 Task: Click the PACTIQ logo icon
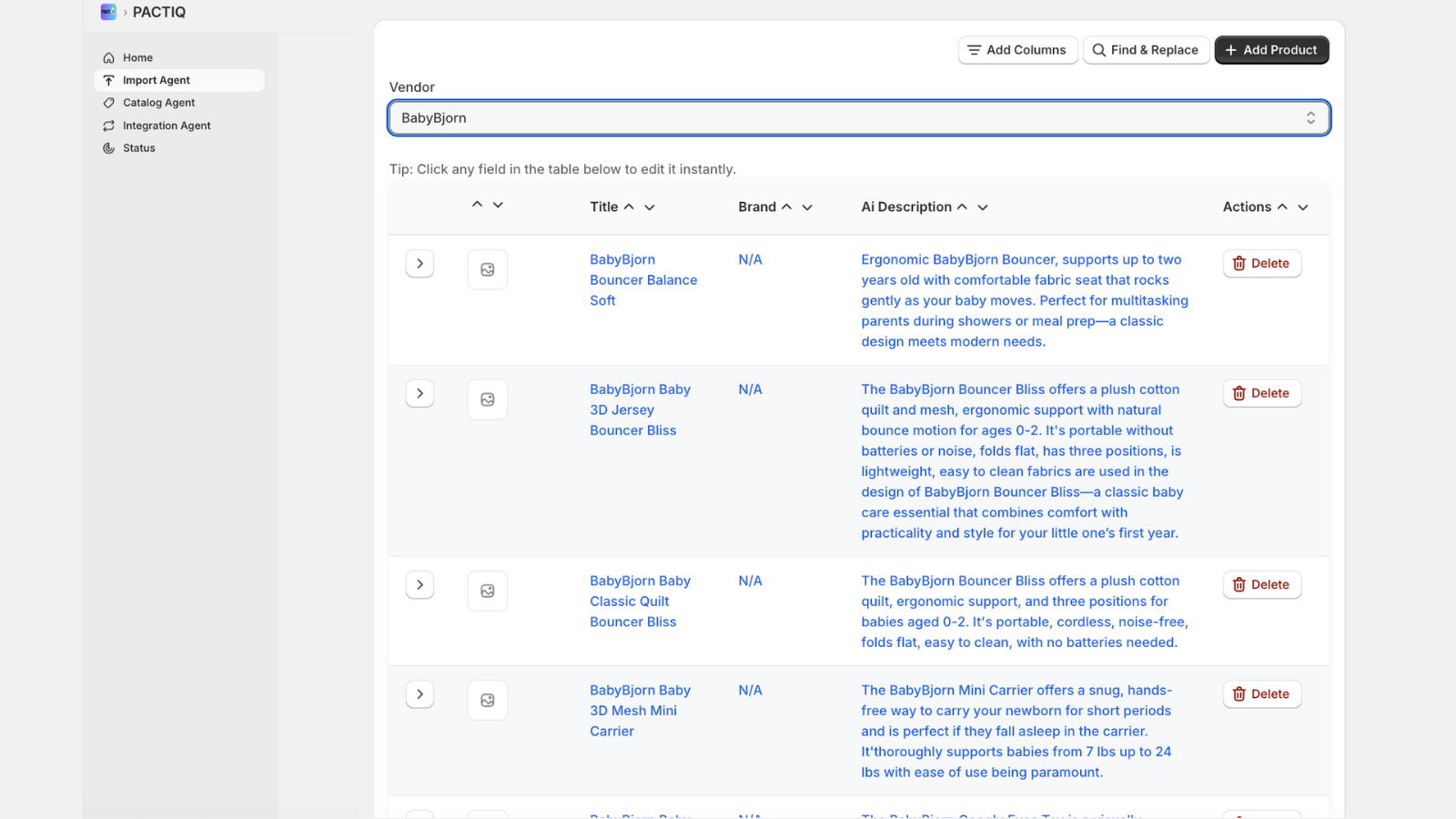pyautogui.click(x=108, y=12)
